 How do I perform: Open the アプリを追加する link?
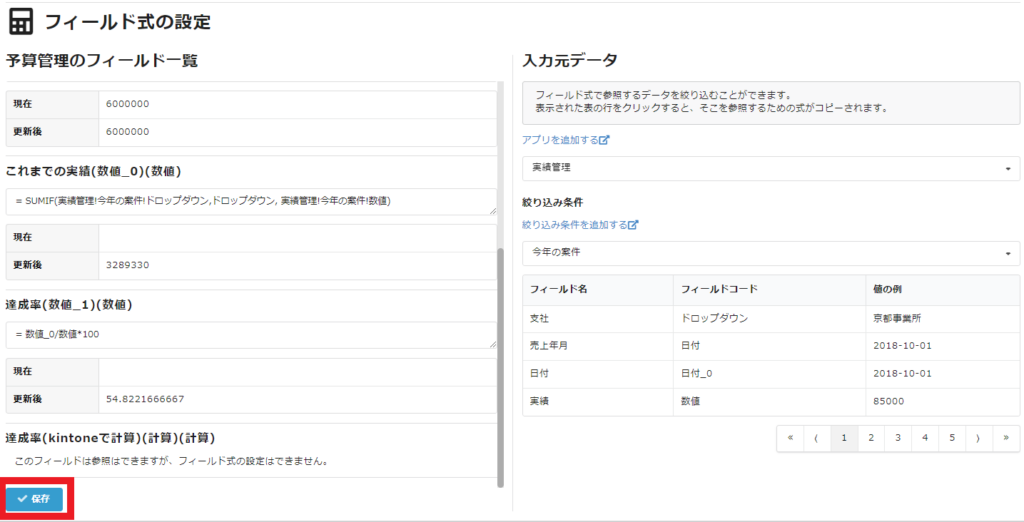click(x=560, y=140)
